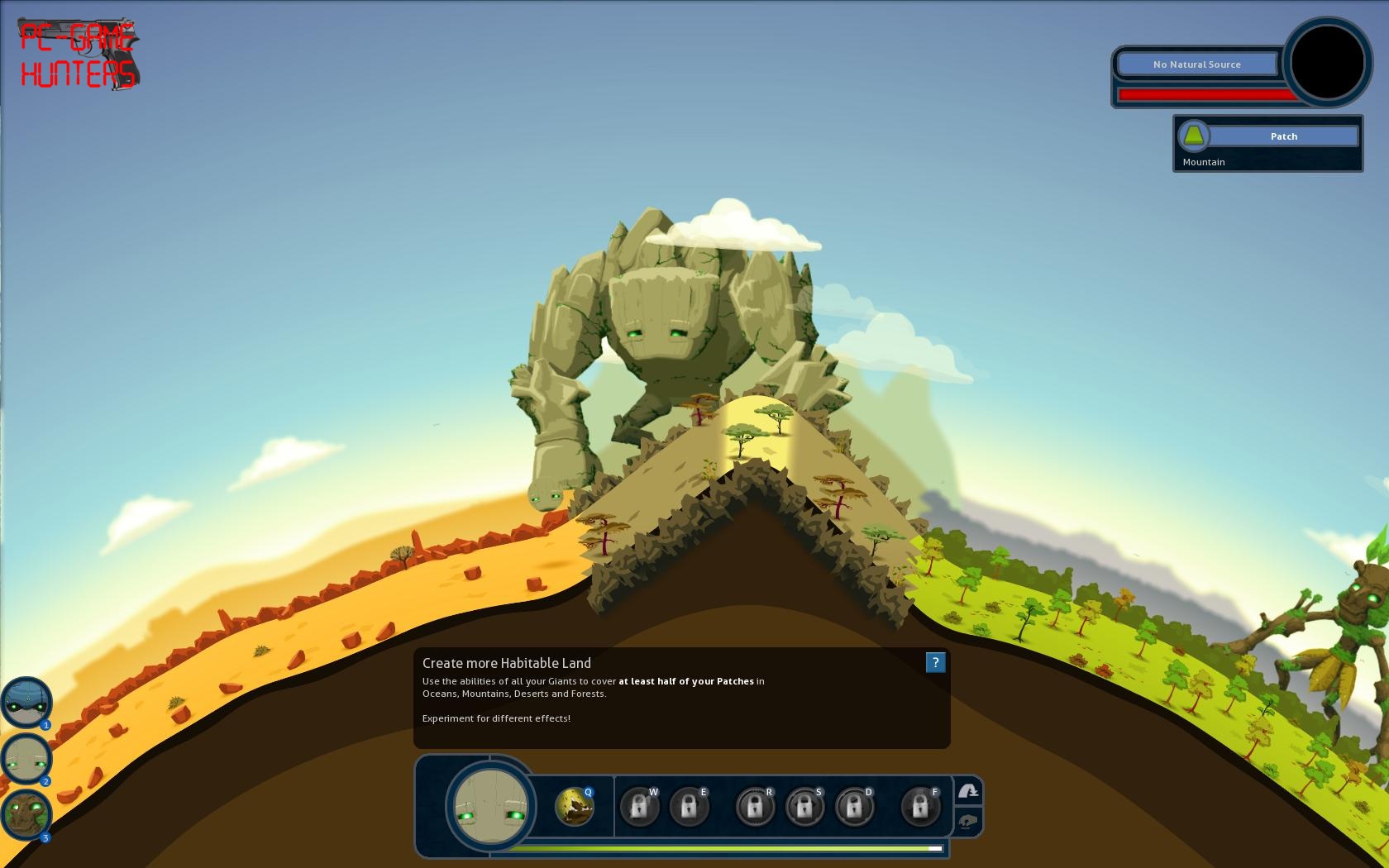The width and height of the screenshot is (1389, 868).
Task: Select the Forest Giant portrait numbered 3
Action: pos(26,815)
